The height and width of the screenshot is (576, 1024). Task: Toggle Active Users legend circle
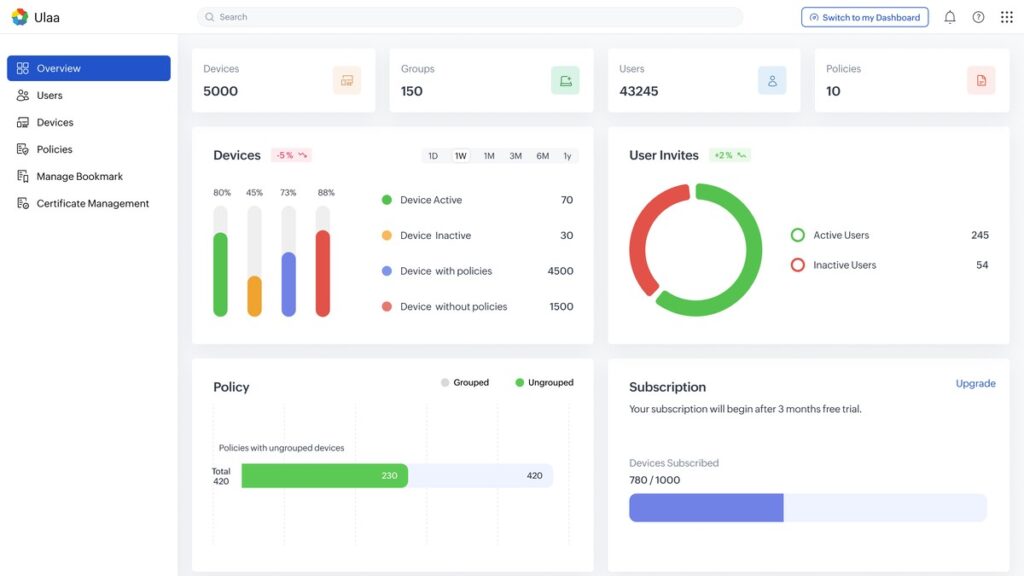click(798, 235)
